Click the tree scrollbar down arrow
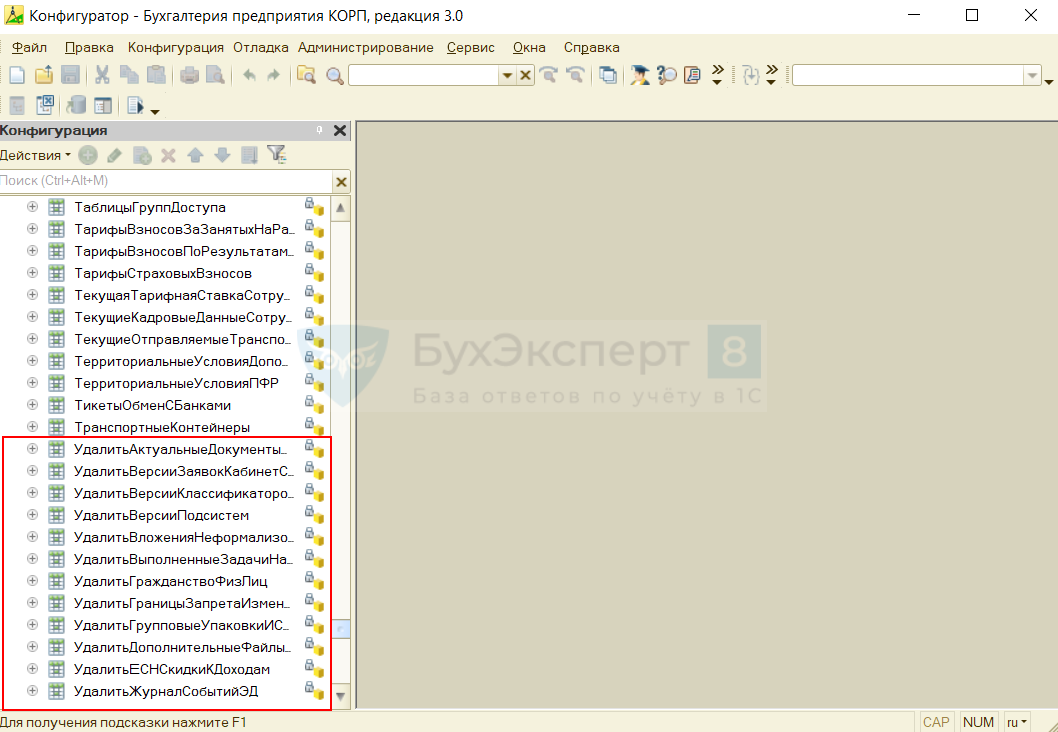Image resolution: width=1058 pixels, height=732 pixels. pos(341,696)
